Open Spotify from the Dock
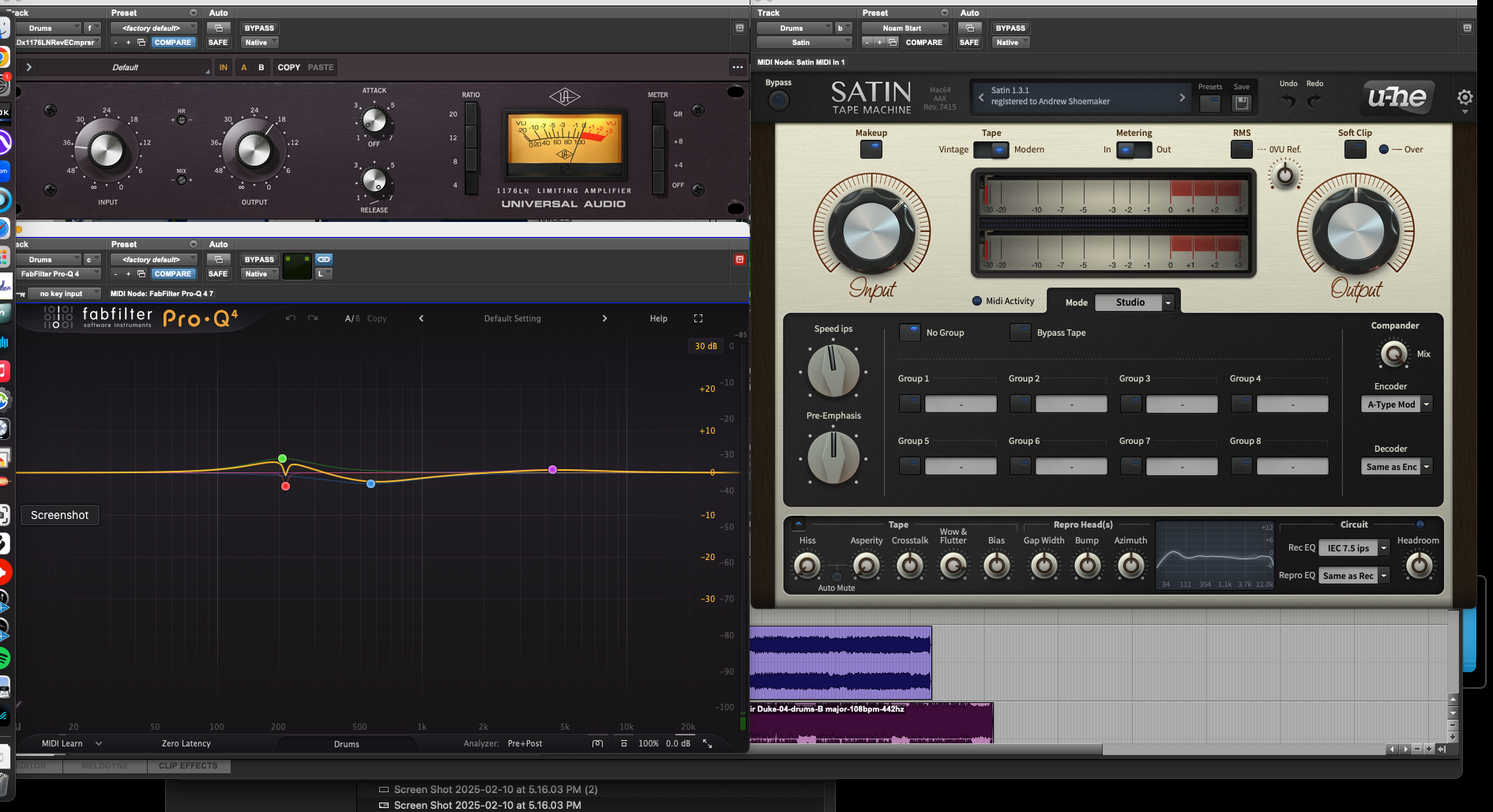 4,657
